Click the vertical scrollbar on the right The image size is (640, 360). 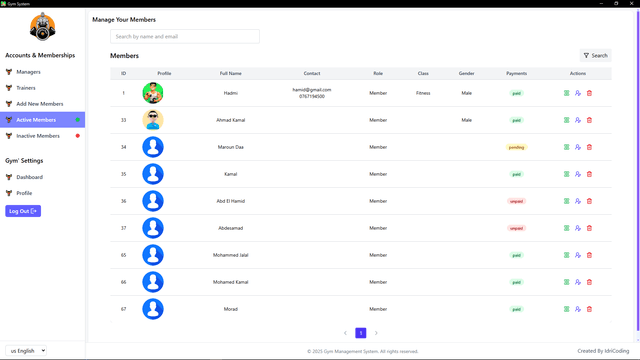point(638,171)
